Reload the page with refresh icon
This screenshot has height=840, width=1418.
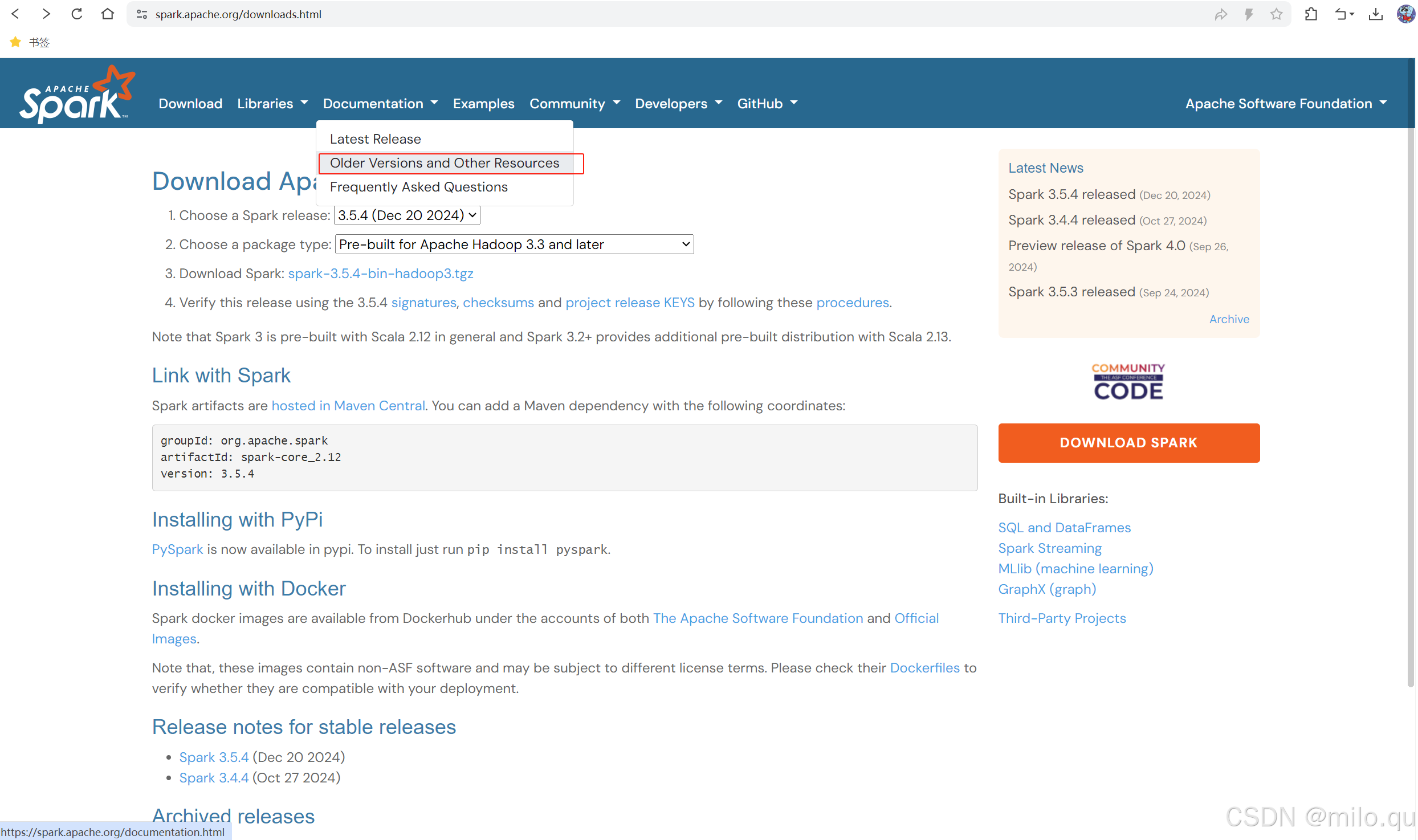76,14
